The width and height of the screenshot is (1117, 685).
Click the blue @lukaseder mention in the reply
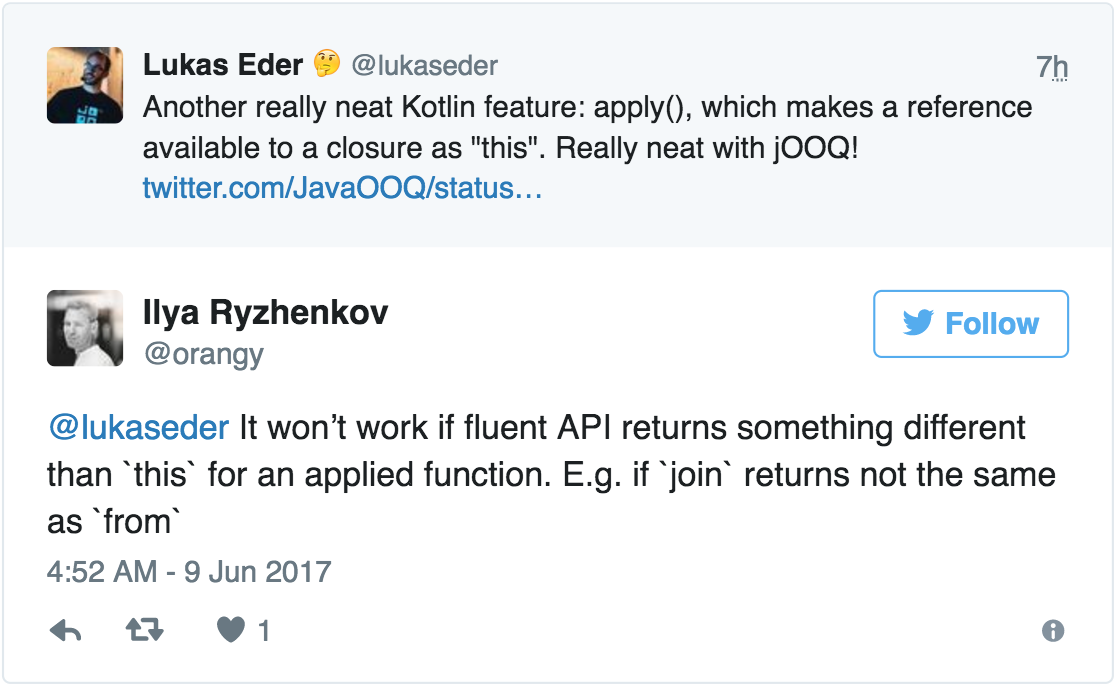point(139,428)
